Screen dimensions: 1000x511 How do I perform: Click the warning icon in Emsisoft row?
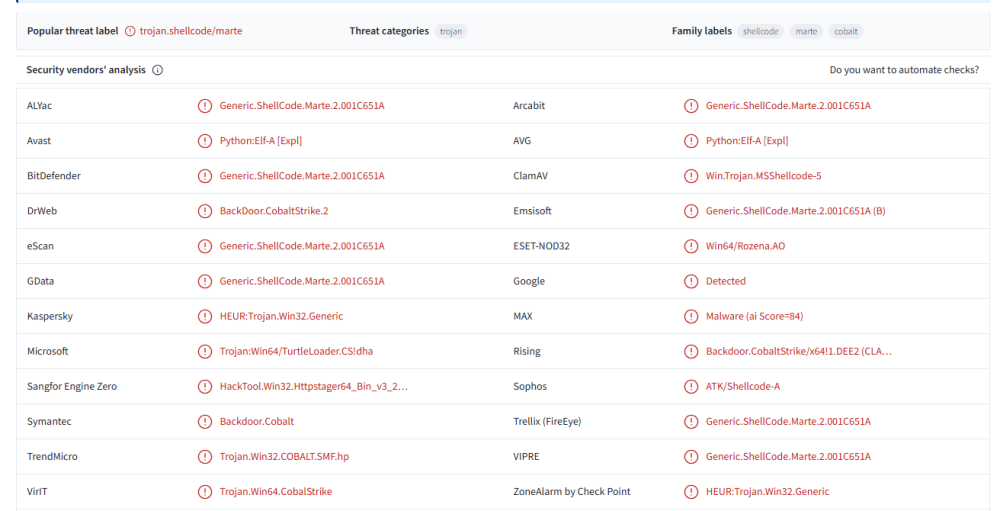691,211
